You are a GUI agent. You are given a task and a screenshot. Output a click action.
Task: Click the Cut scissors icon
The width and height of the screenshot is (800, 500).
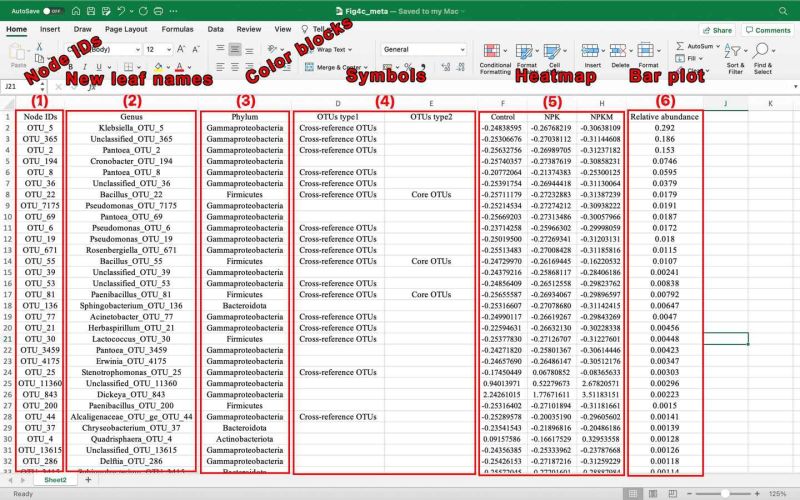click(x=39, y=46)
